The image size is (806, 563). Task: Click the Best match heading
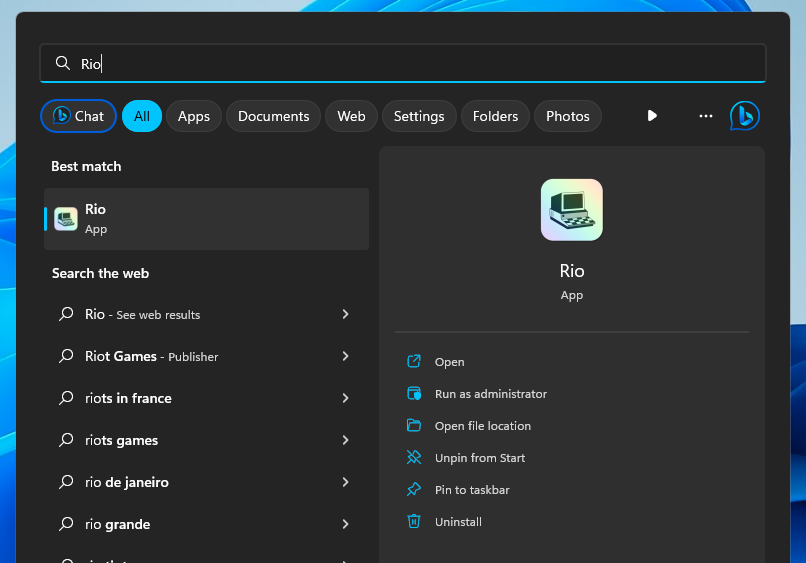[x=86, y=167]
